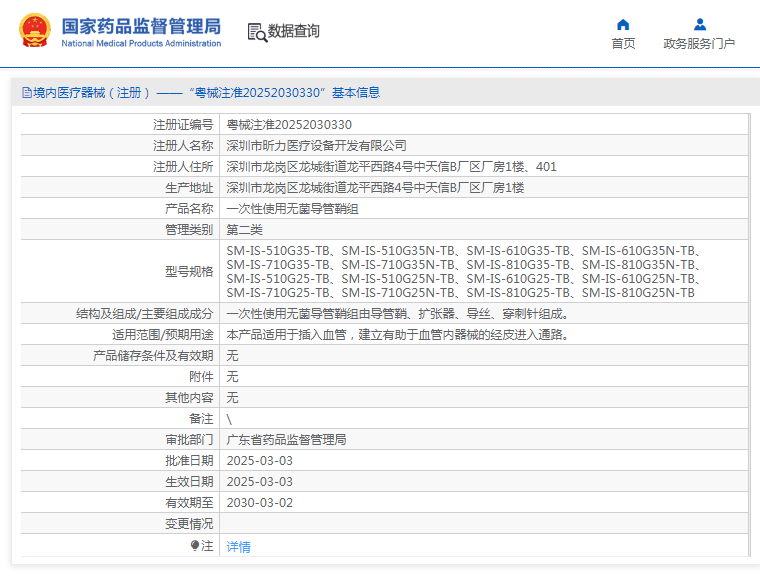Click the 管理类别 label

coord(189,230)
